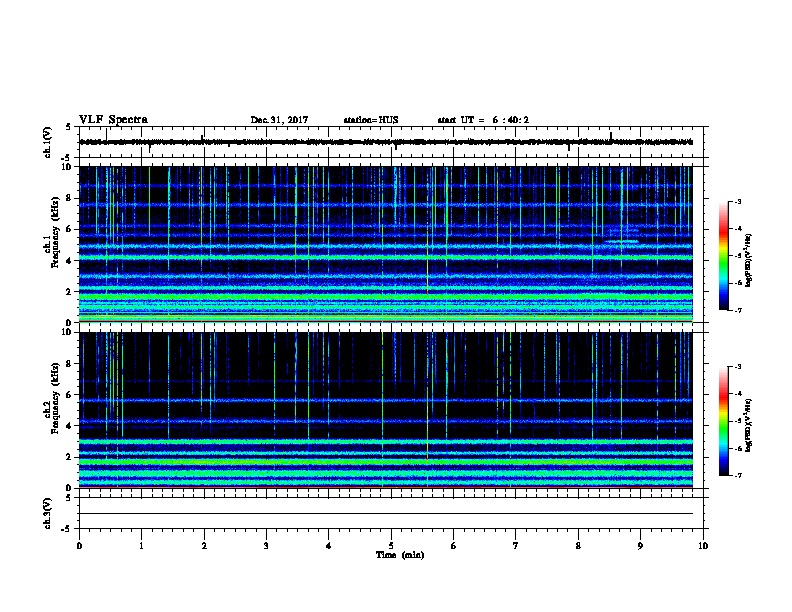Viewport: 792px width, 612px height.
Task: Click time axis tick label "5"
Action: click(391, 545)
